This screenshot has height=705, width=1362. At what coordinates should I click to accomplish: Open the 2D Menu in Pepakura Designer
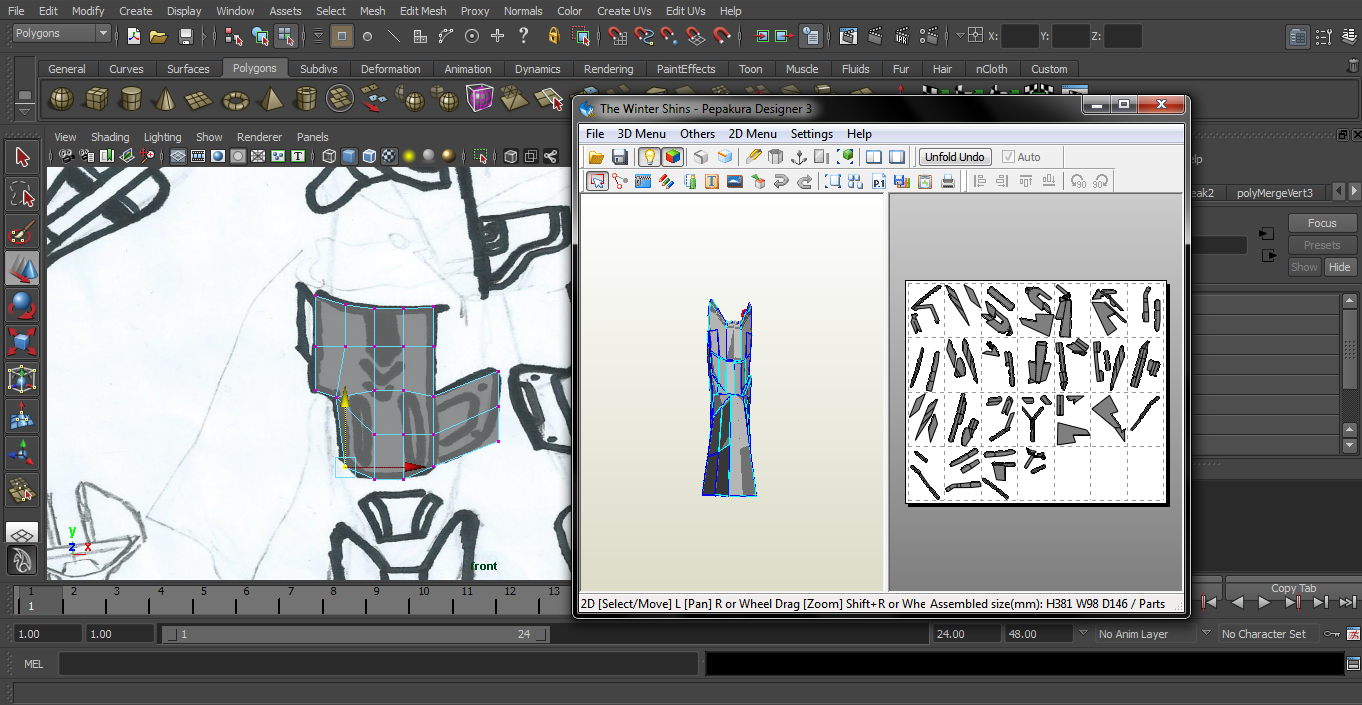tap(752, 134)
